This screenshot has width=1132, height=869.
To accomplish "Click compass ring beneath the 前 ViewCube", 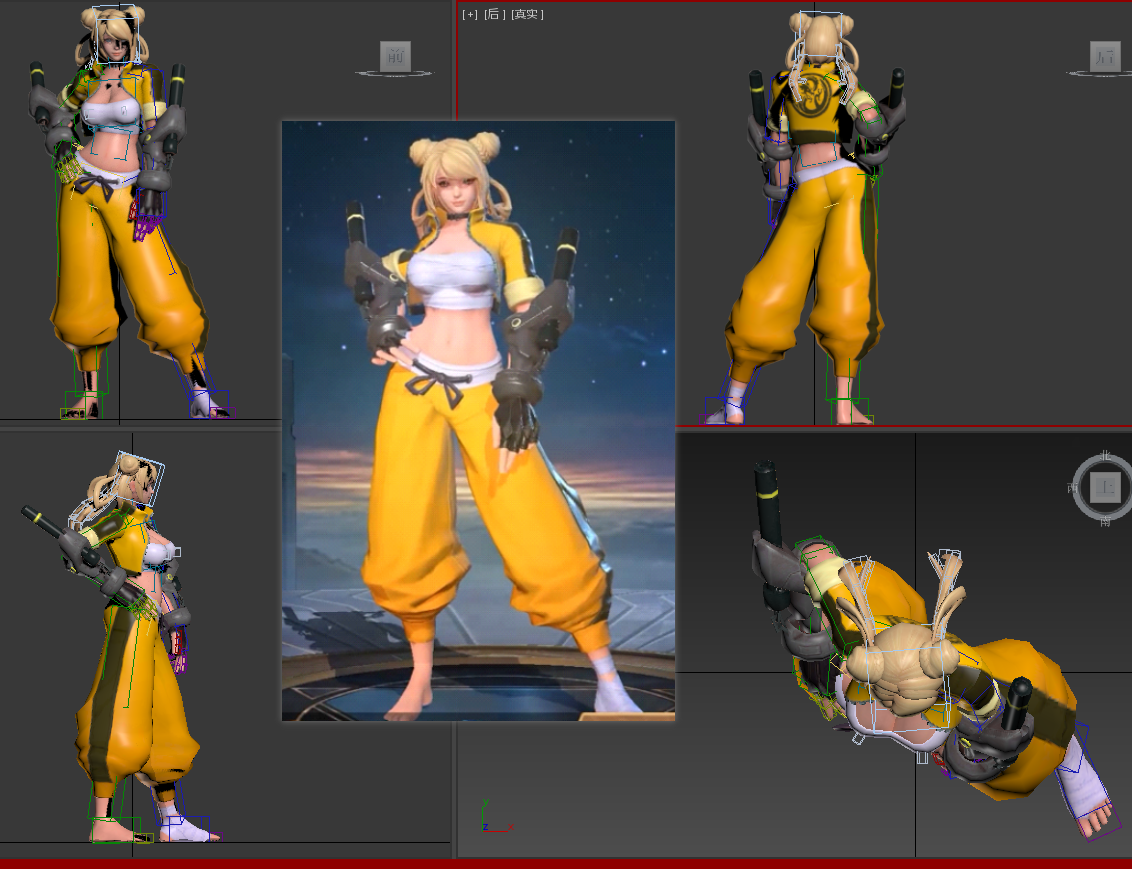I will (x=395, y=74).
